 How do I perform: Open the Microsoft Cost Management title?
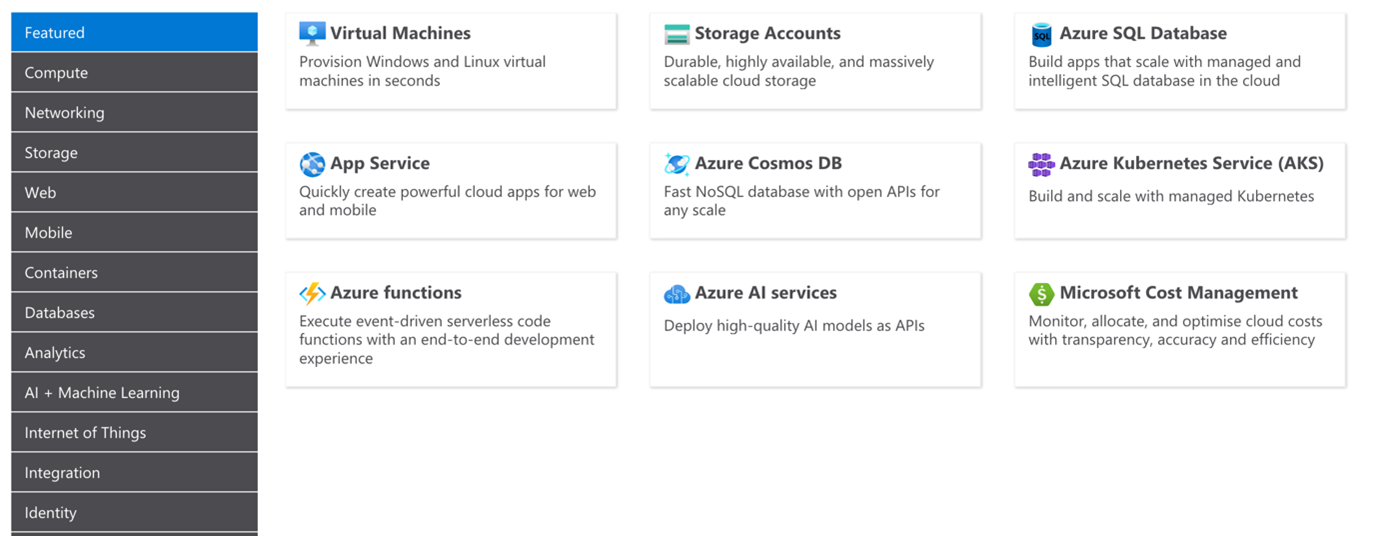click(1179, 293)
